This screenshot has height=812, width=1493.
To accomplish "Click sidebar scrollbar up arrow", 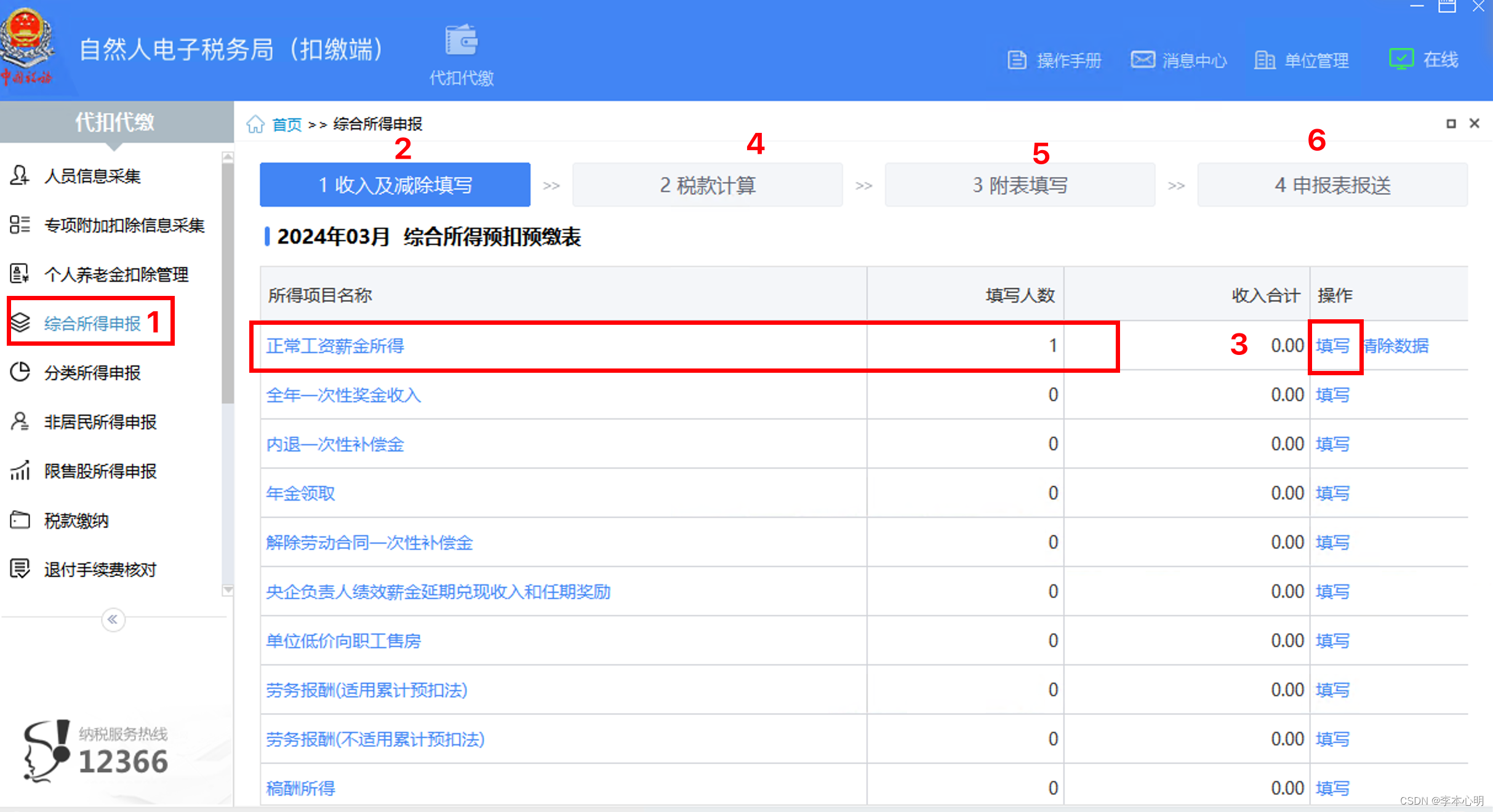I will [228, 157].
